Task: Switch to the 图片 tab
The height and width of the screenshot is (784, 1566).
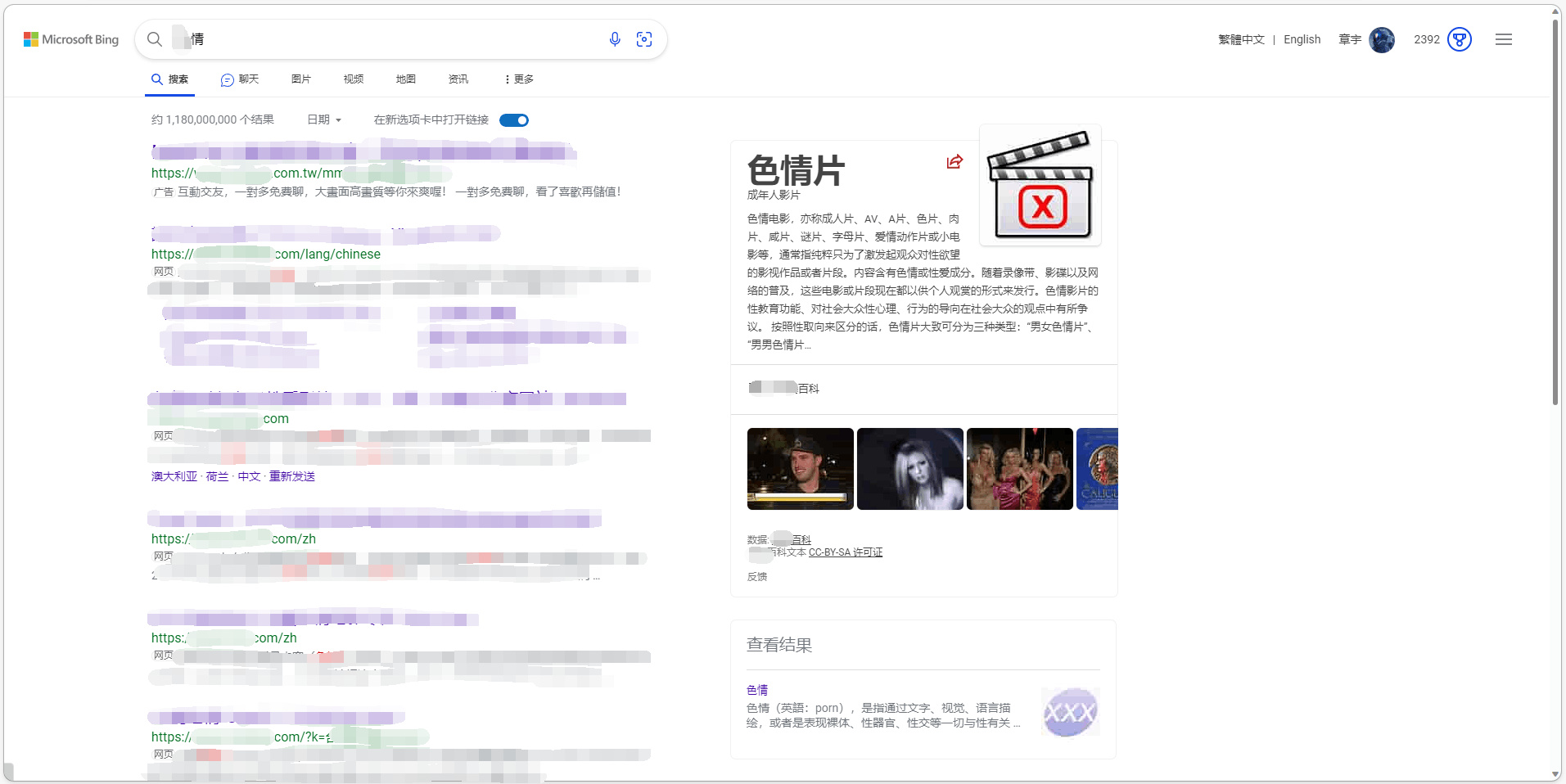Action: [x=300, y=79]
